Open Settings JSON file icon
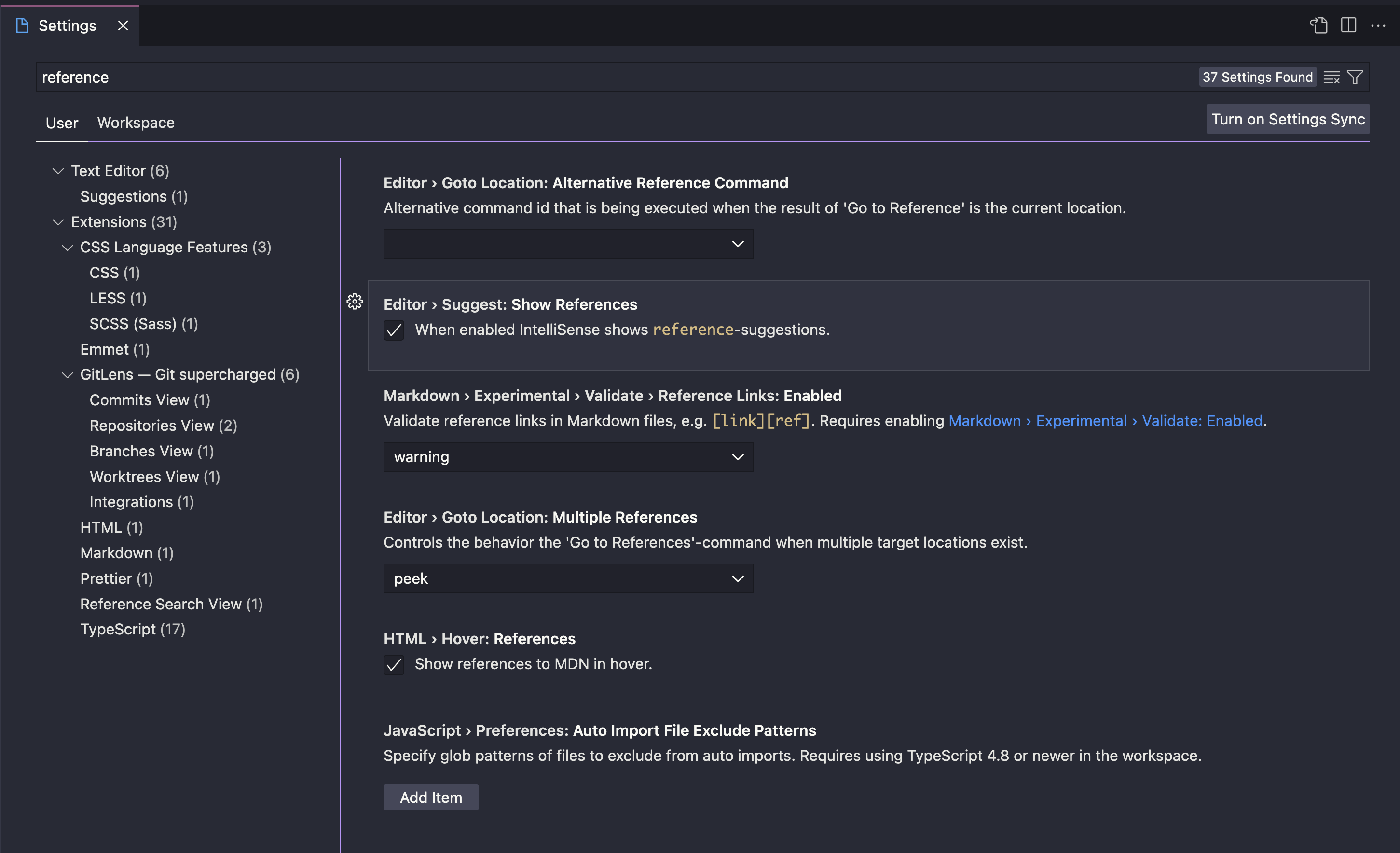This screenshot has width=1400, height=853. 1319,26
